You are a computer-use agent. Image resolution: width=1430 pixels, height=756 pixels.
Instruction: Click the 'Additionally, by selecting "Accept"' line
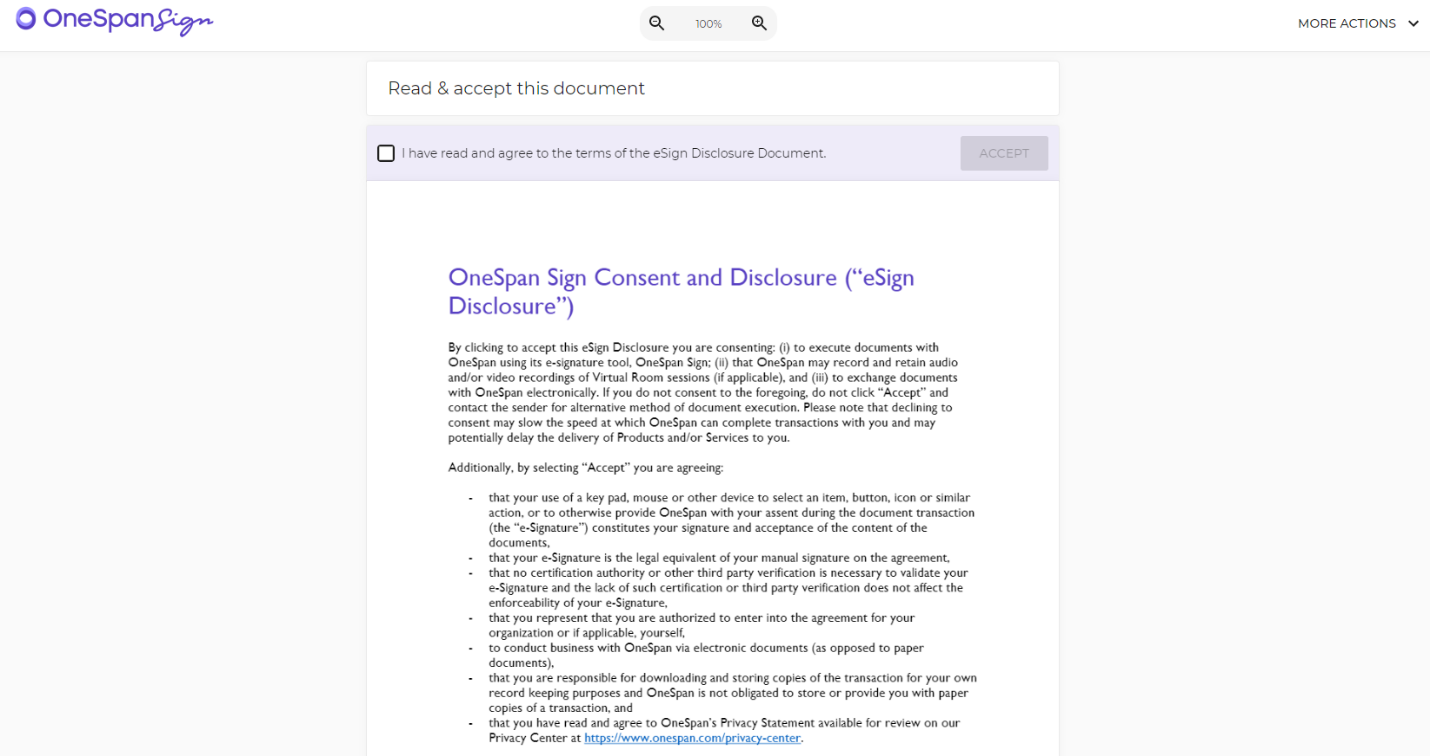(x=585, y=467)
